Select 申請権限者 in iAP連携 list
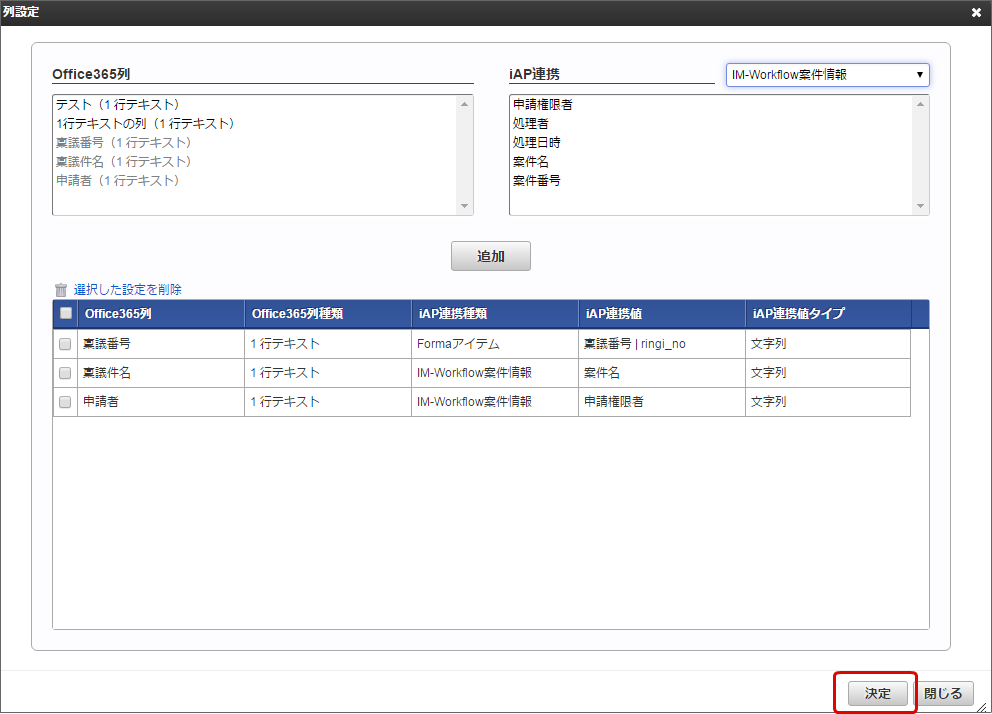The width and height of the screenshot is (992, 714). tap(542, 104)
